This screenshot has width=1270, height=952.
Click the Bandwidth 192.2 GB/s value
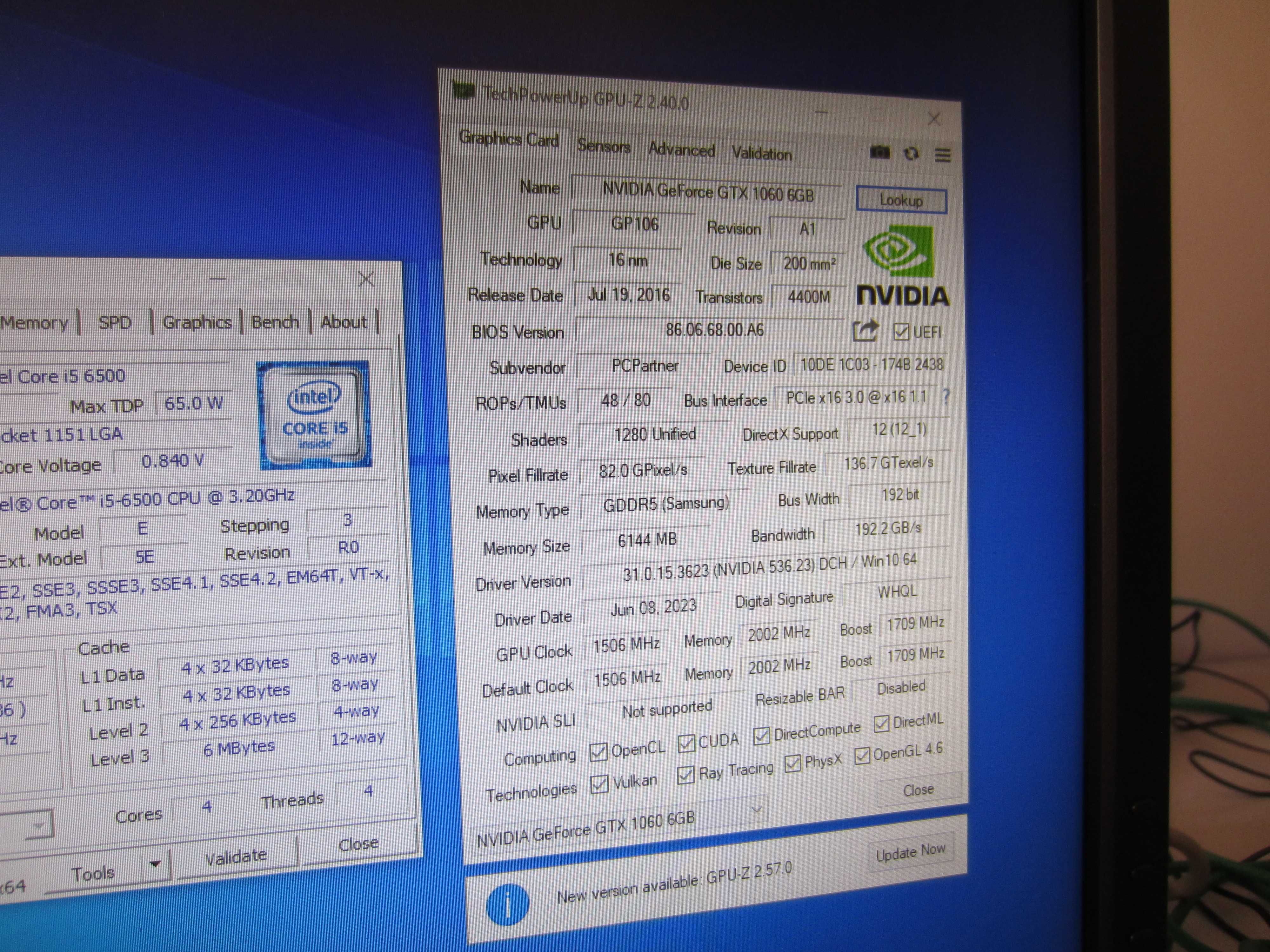point(887,528)
